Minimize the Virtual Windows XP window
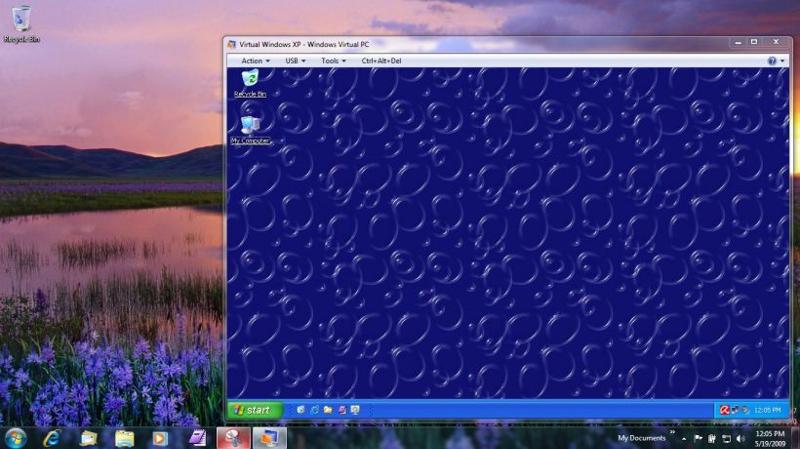 pyautogui.click(x=738, y=43)
